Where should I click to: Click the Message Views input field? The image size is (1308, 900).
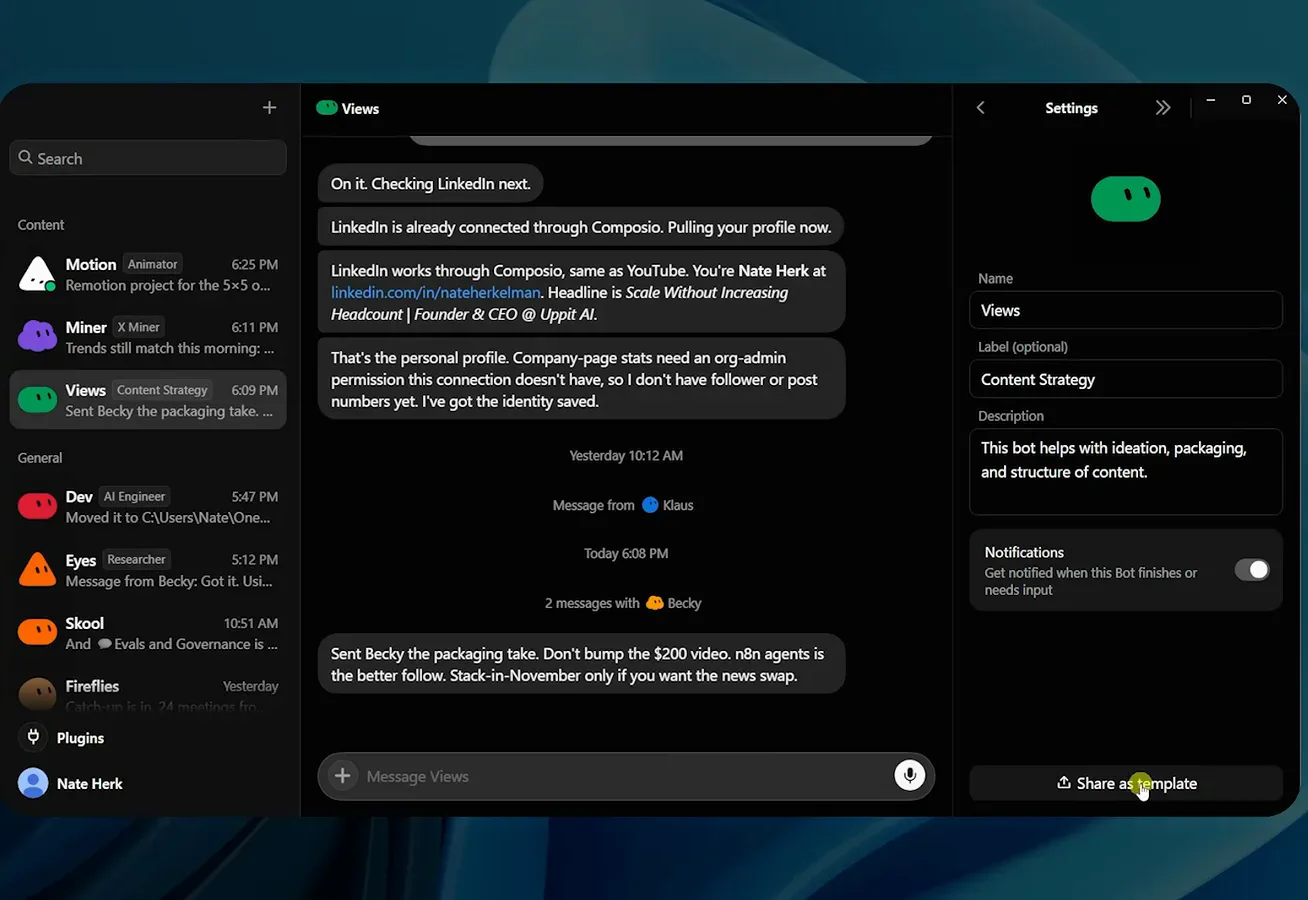point(625,776)
